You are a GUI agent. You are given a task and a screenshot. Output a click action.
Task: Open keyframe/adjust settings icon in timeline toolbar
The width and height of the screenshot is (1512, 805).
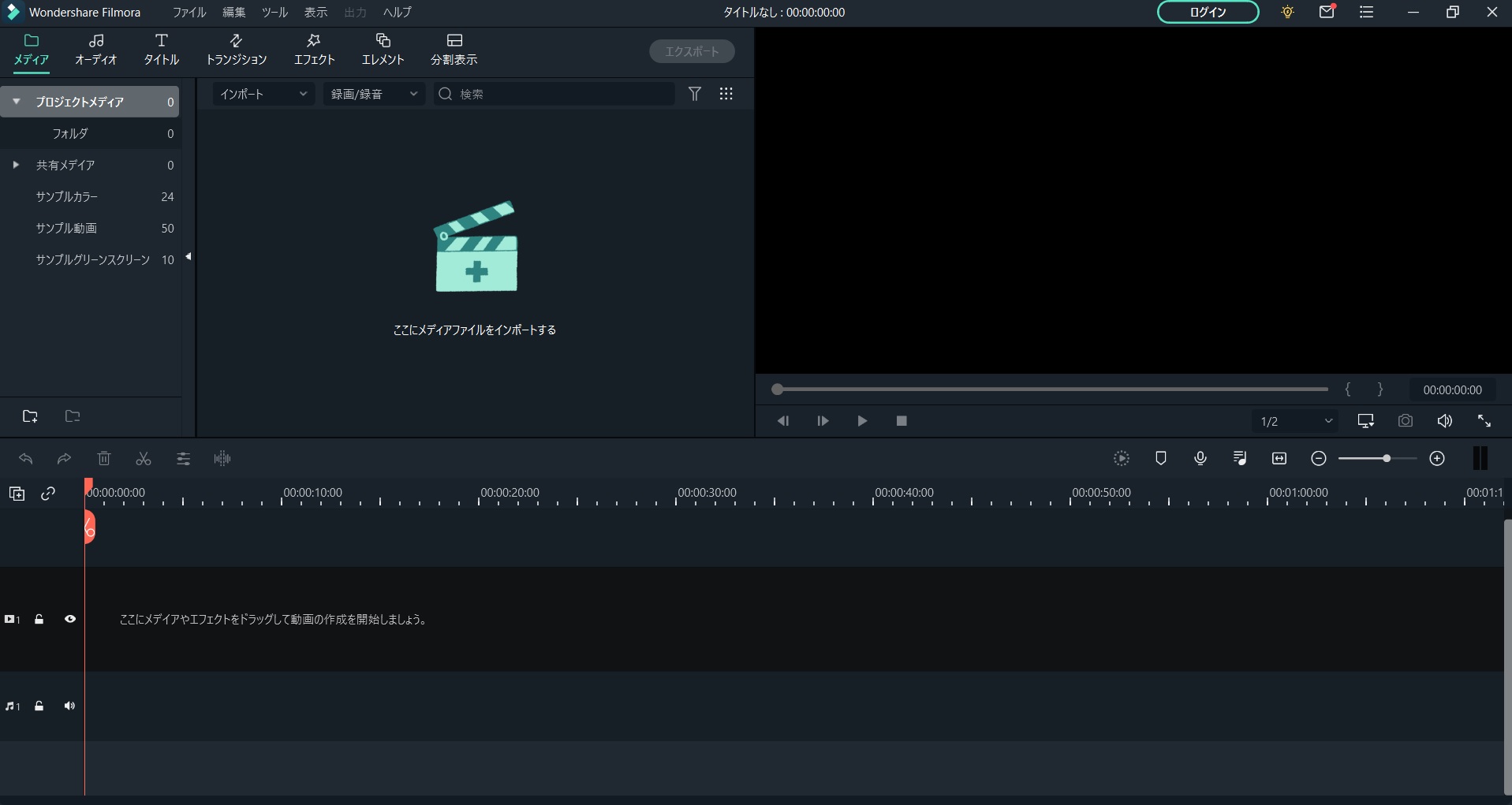[x=182, y=458]
